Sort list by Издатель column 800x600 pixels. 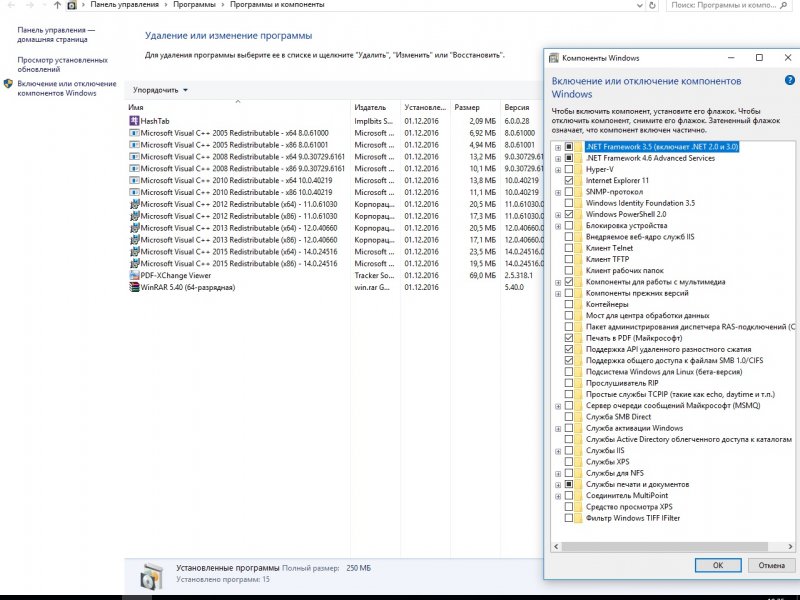click(x=375, y=108)
